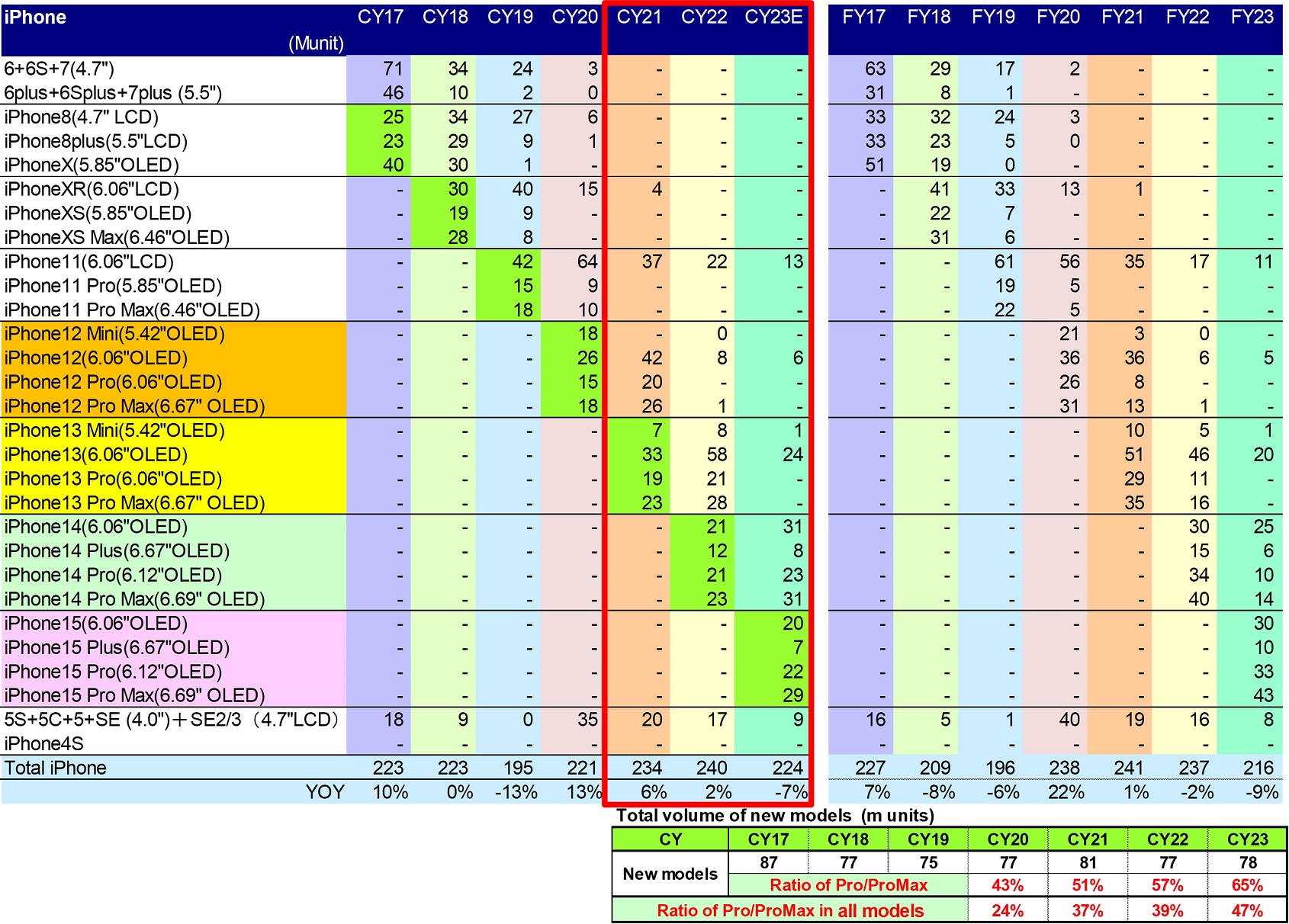The height and width of the screenshot is (924, 1289).
Task: Select the iPhone15 Plus(6.67"OLED) row label
Action: click(117, 647)
